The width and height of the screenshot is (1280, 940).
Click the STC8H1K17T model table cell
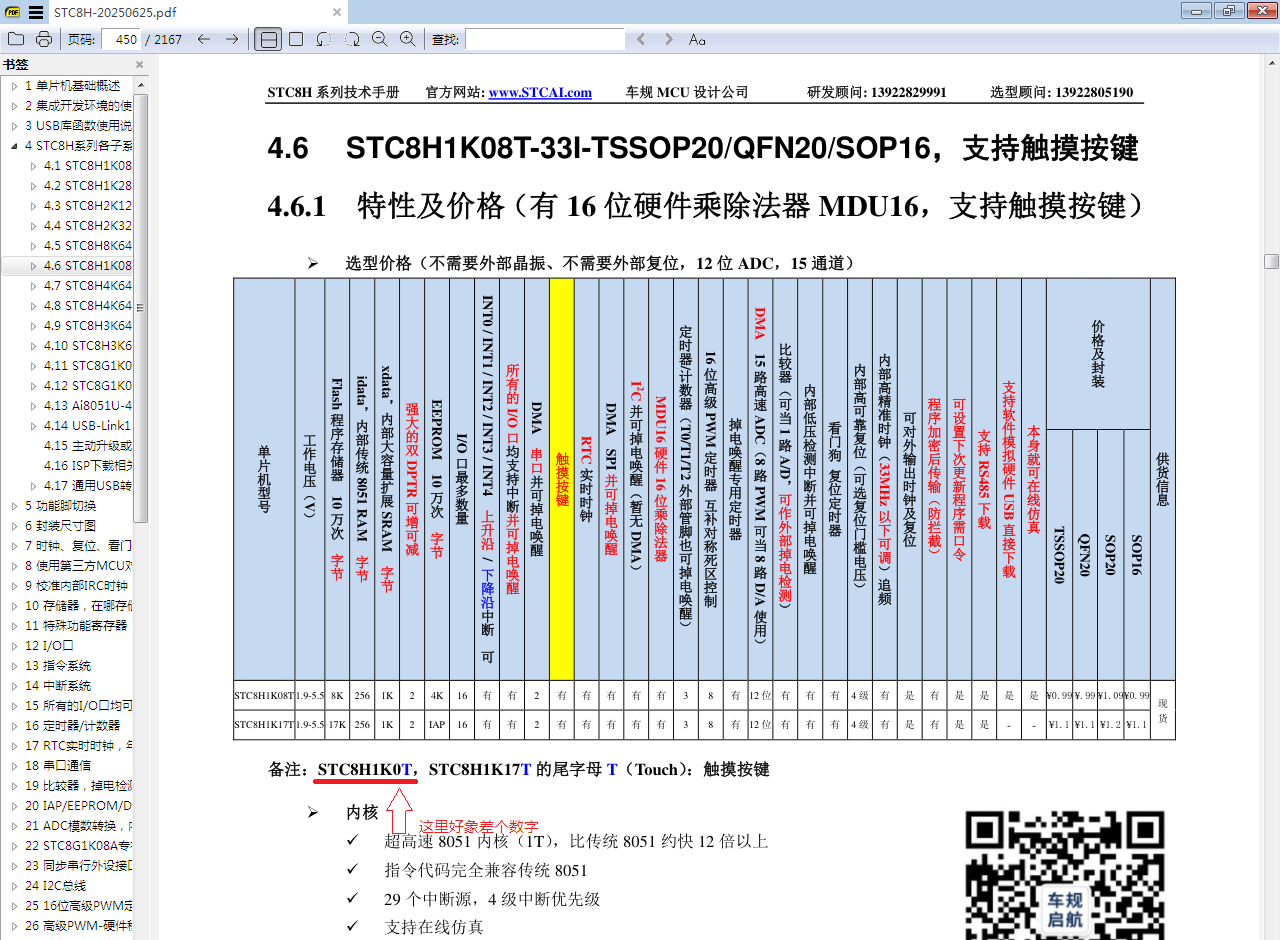264,724
